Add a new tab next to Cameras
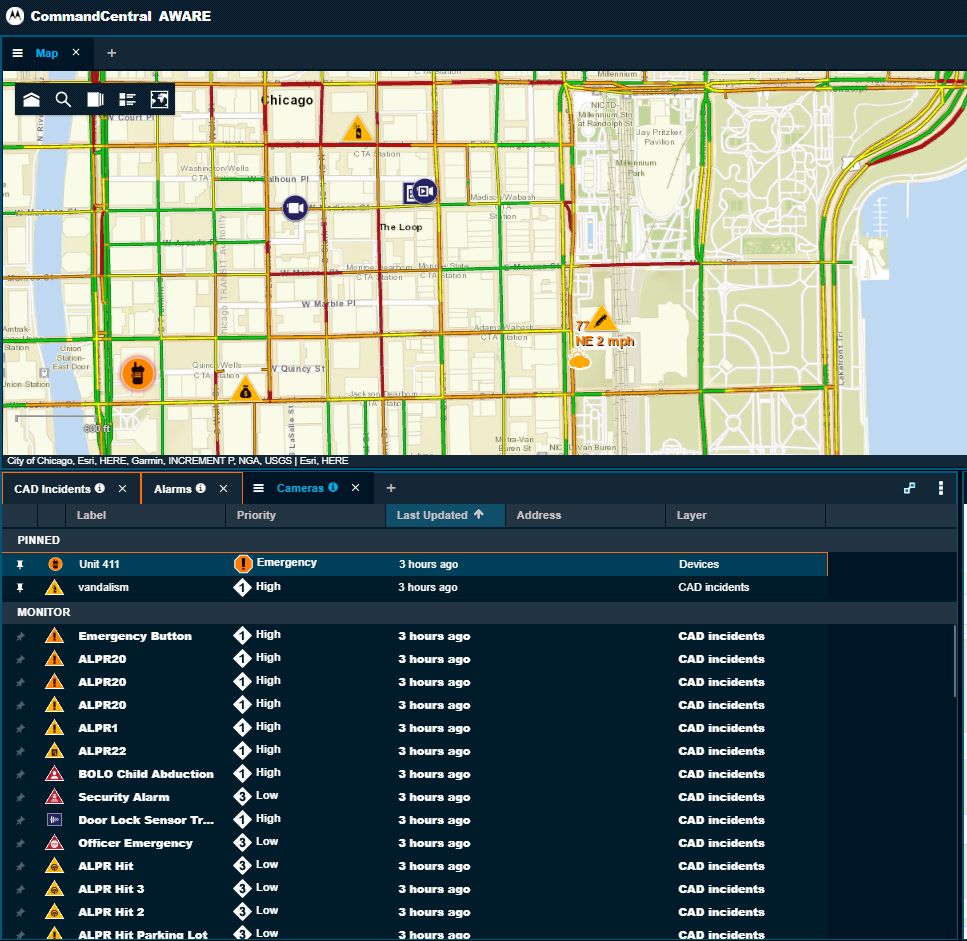This screenshot has width=967, height=941. tap(390, 488)
